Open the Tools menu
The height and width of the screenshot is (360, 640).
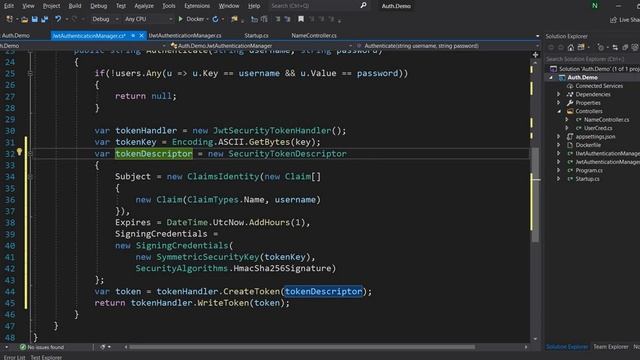(169, 6)
